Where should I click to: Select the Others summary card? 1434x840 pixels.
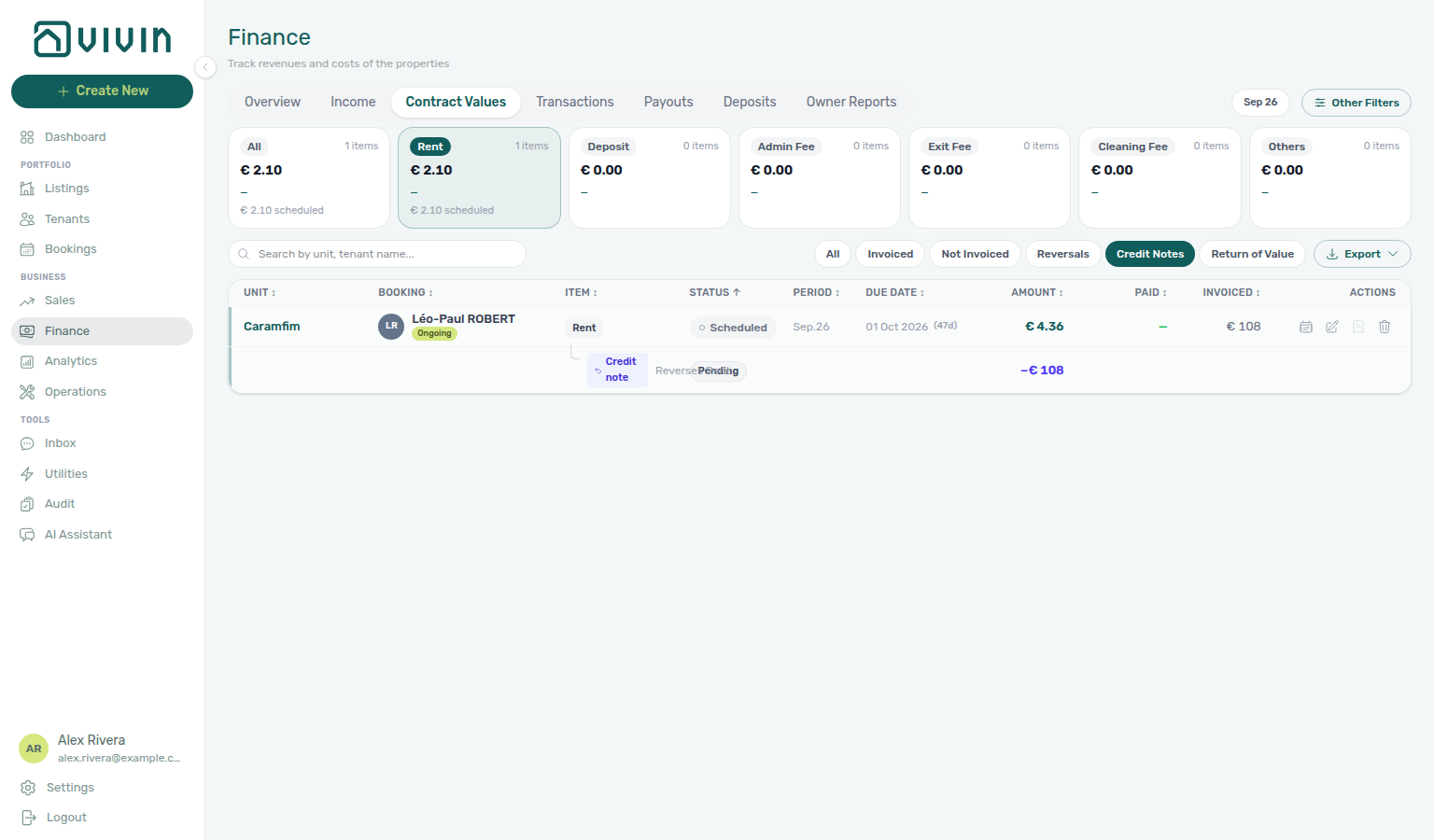(1330, 177)
